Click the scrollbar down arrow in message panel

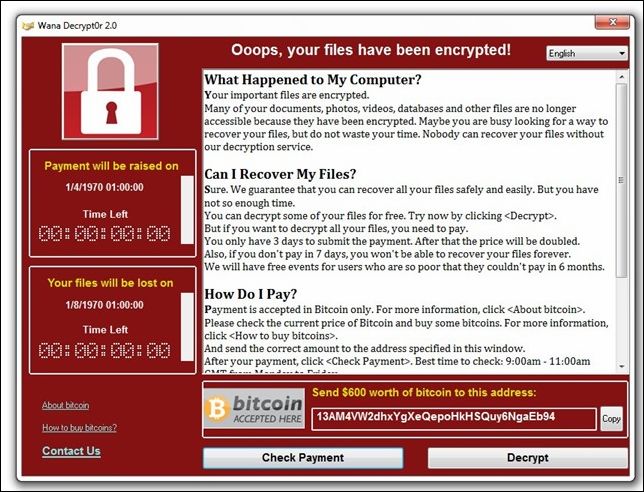pos(621,366)
